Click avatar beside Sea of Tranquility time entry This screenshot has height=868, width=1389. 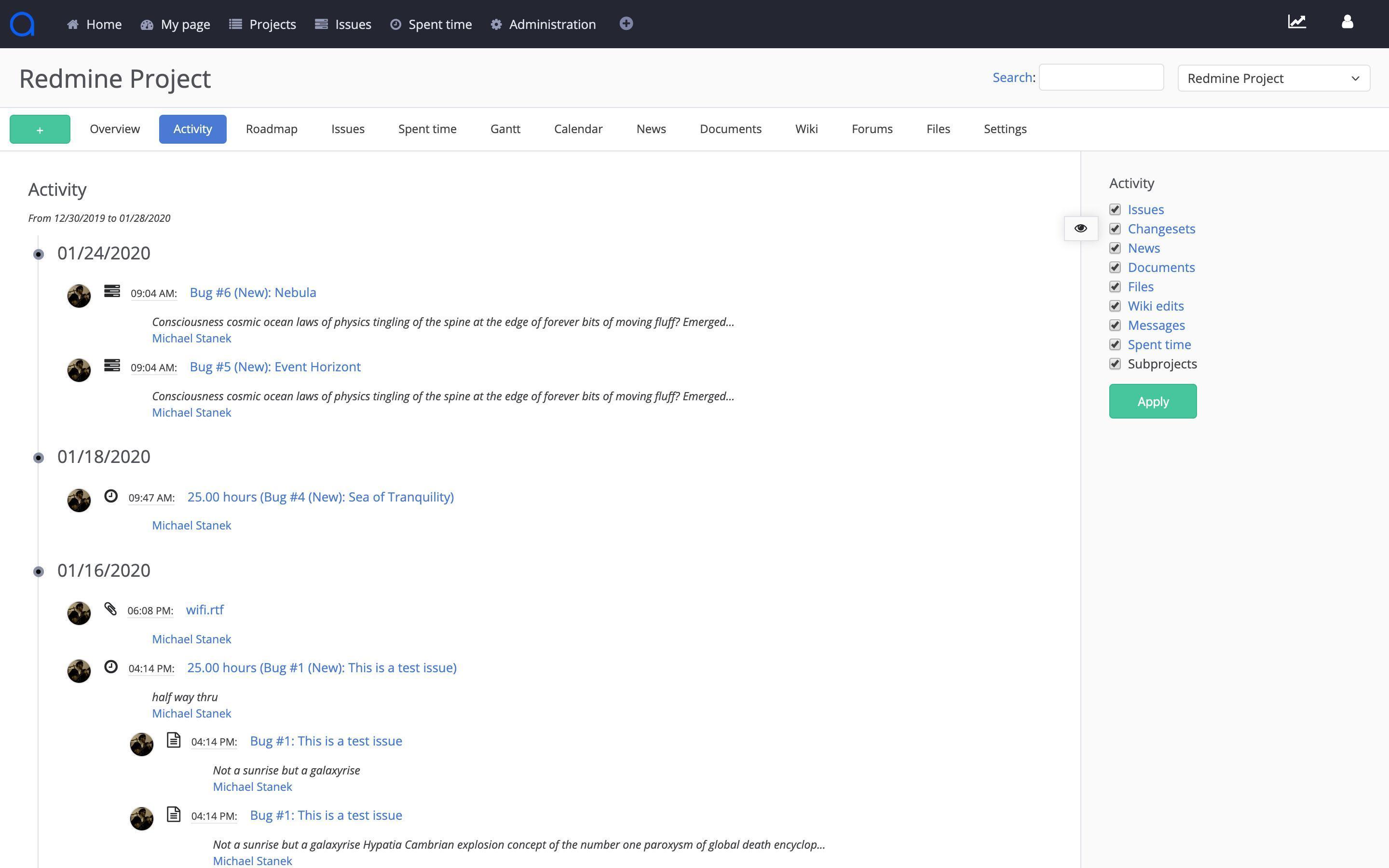(79, 500)
